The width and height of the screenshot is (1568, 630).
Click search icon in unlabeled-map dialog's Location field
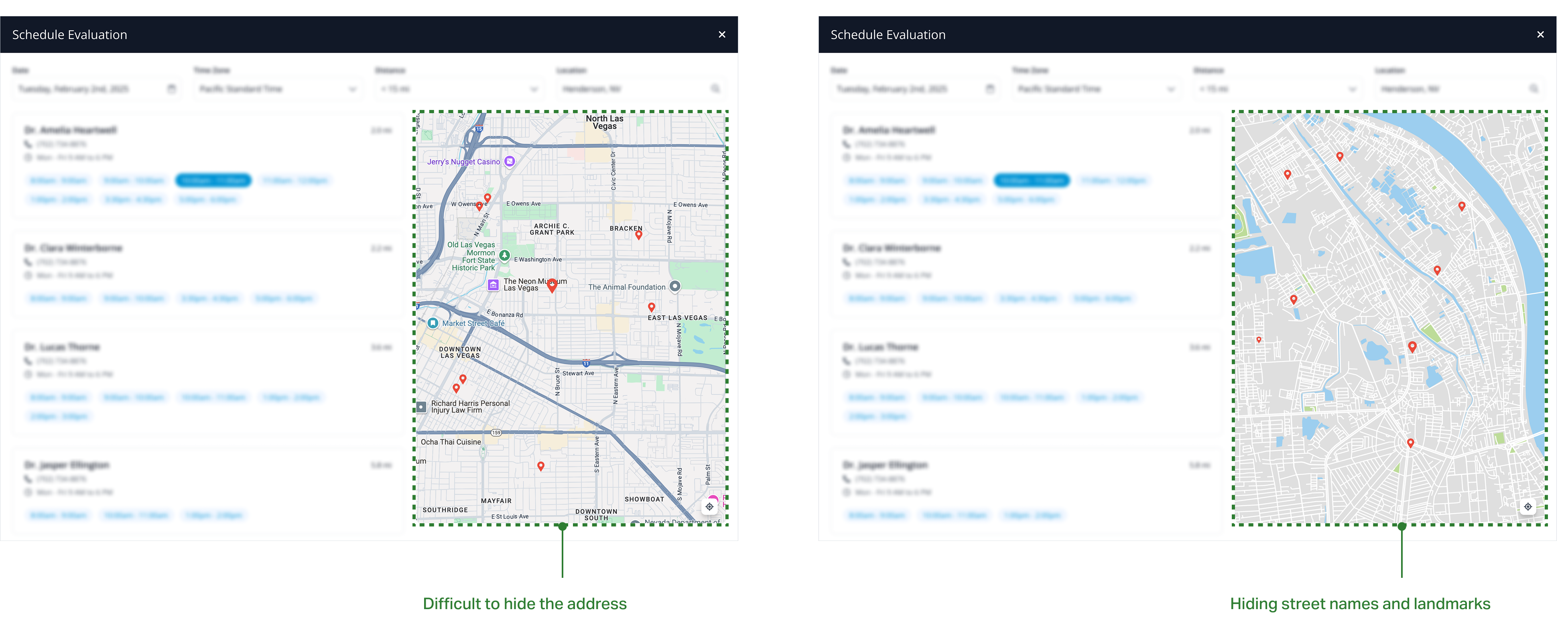(1533, 89)
